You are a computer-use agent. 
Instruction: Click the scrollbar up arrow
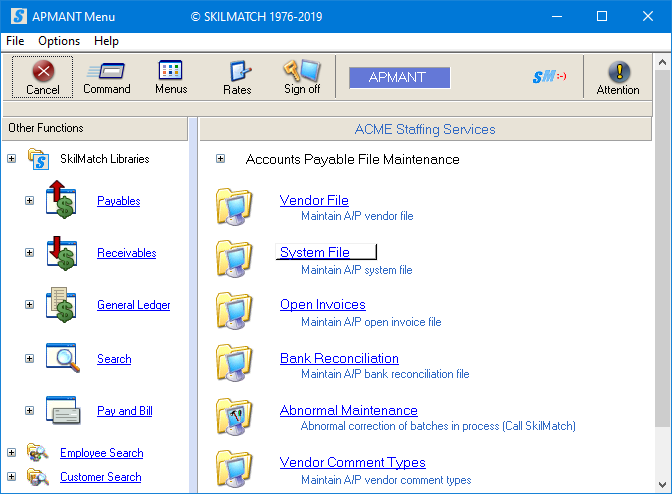point(662,63)
